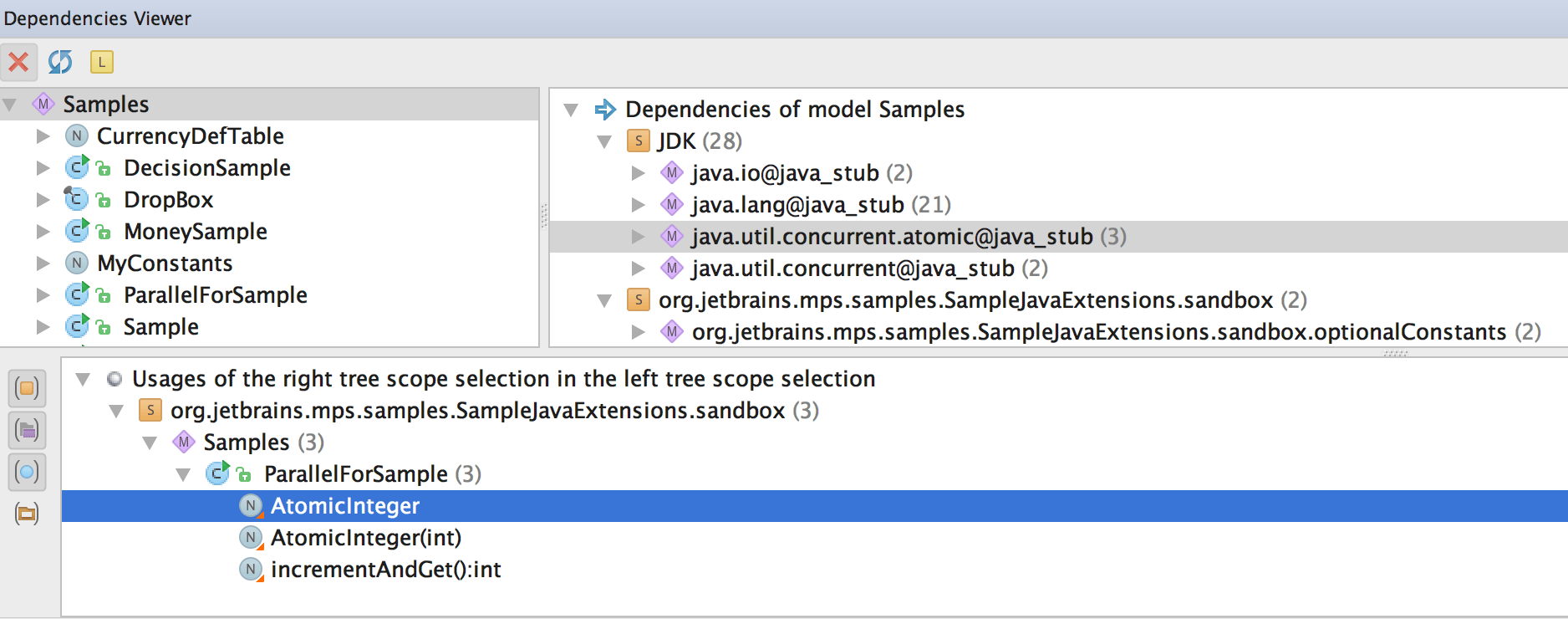Click the red X close icon in toolbar
The width and height of the screenshot is (1568, 619).
coord(18,62)
